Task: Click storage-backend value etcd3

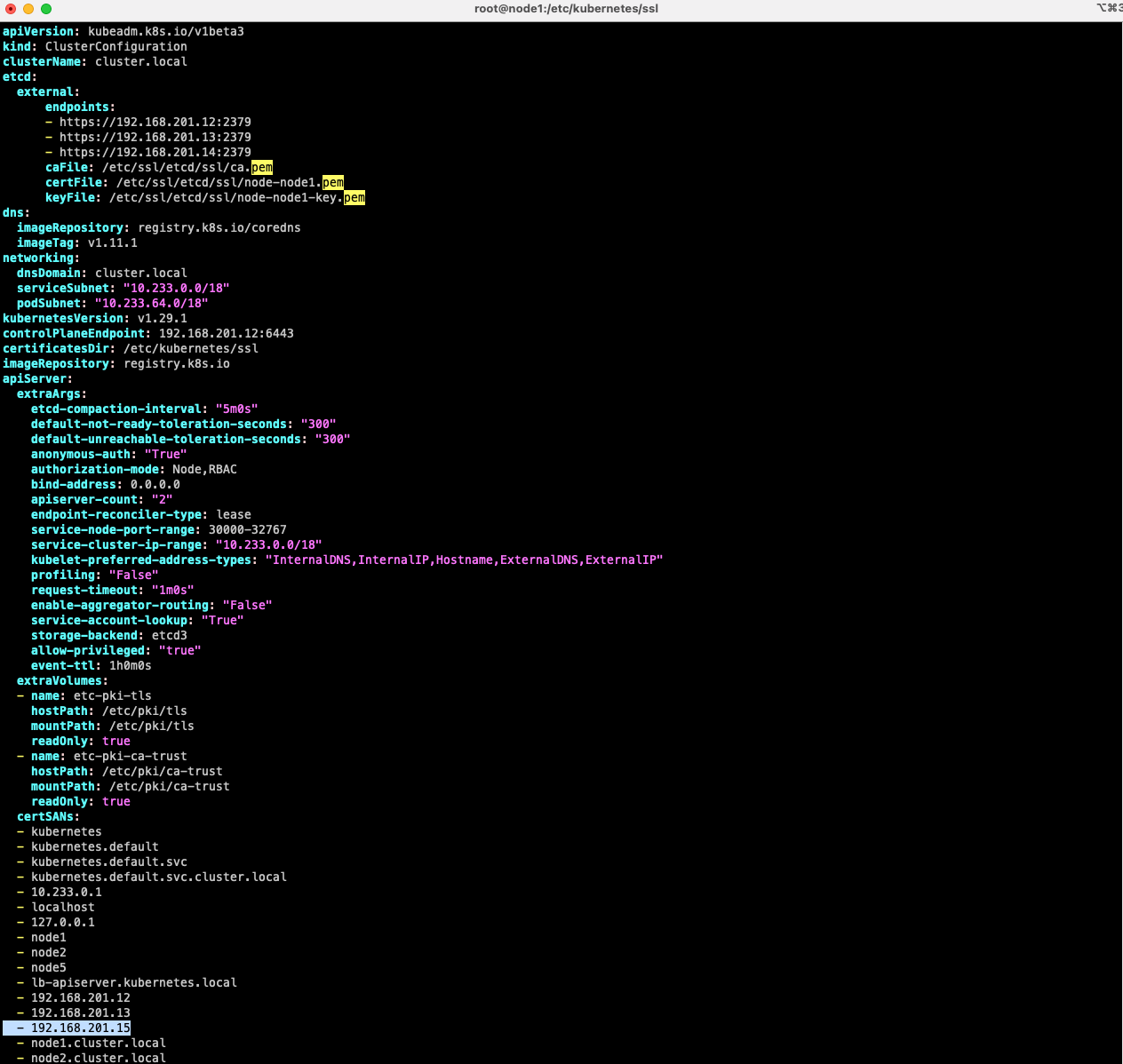Action: 170,635
